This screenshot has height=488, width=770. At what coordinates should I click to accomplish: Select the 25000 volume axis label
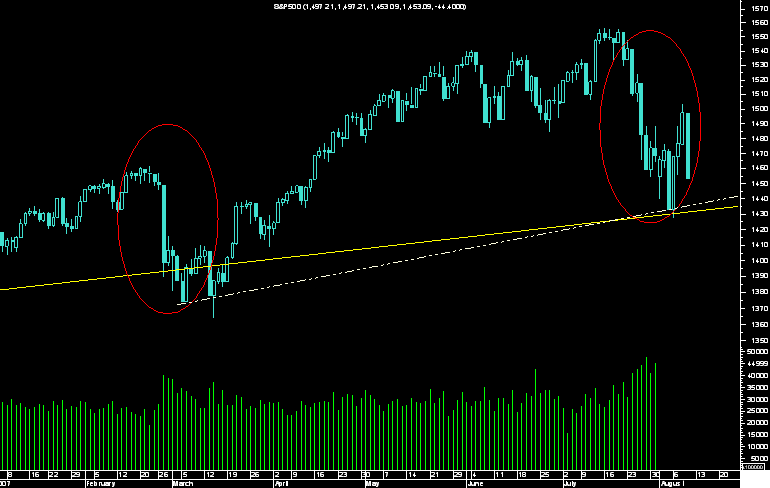758,411
